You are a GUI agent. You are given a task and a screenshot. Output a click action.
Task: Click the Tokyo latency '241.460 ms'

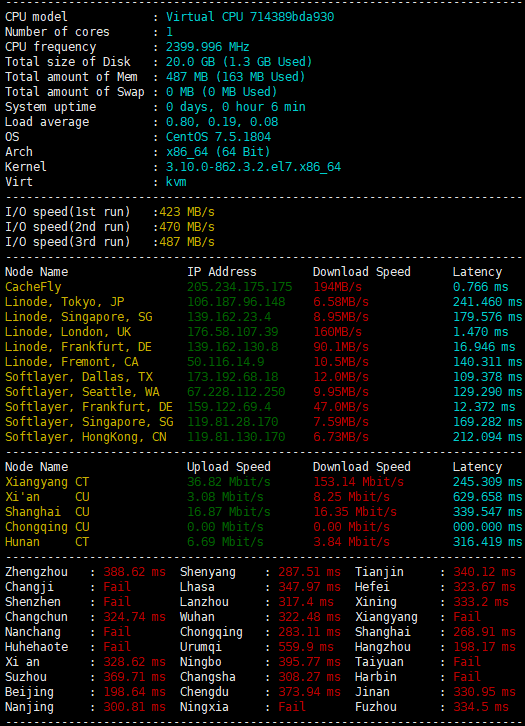488,302
